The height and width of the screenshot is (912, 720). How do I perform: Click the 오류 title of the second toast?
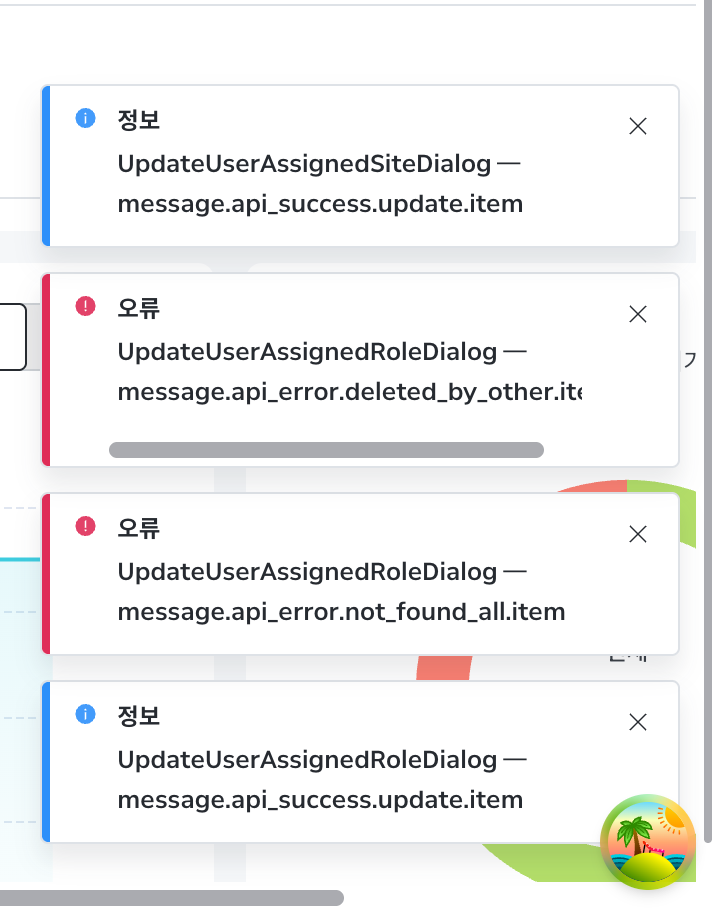click(138, 308)
